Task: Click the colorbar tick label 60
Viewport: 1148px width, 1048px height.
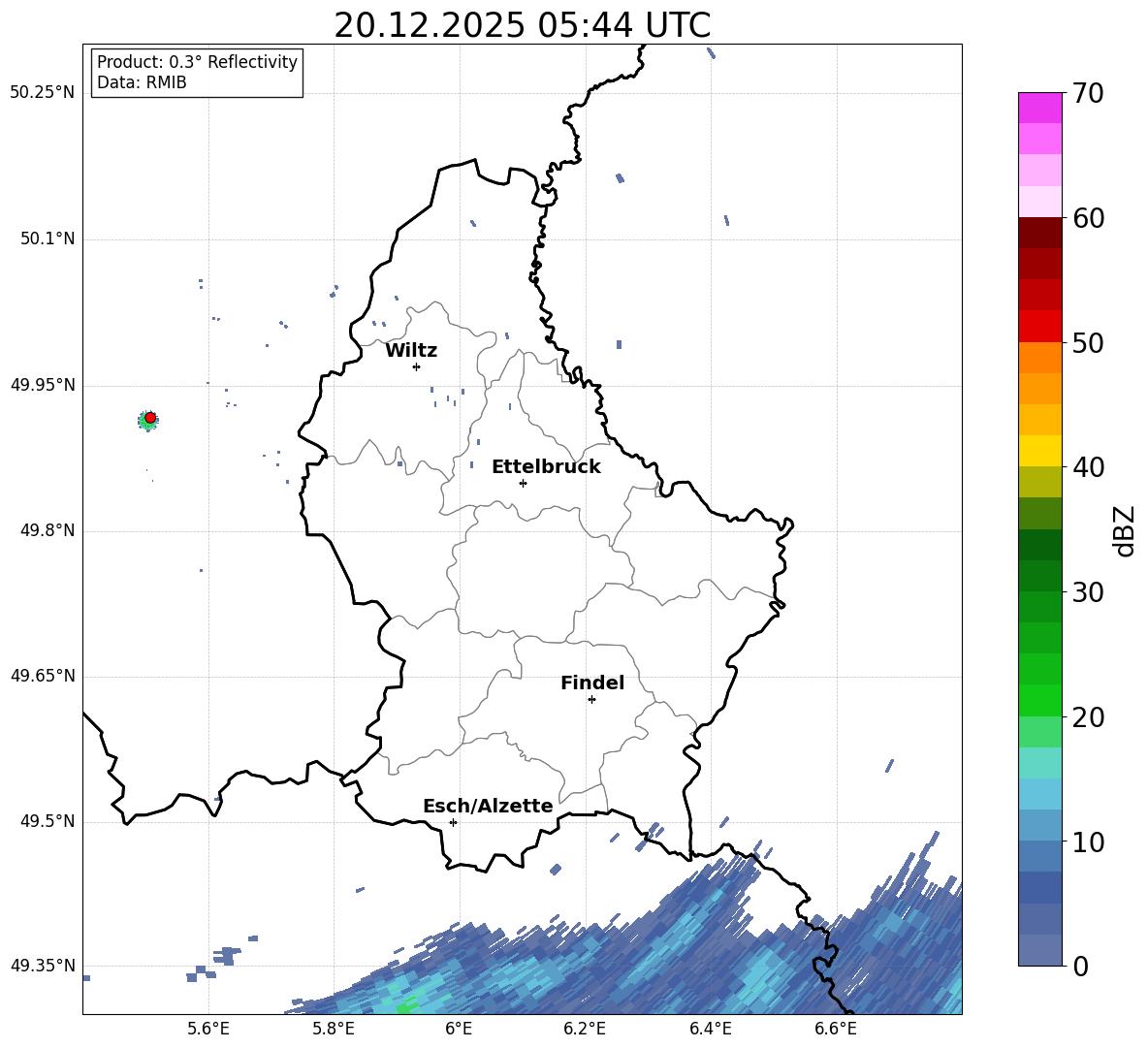Action: pyautogui.click(x=1088, y=218)
